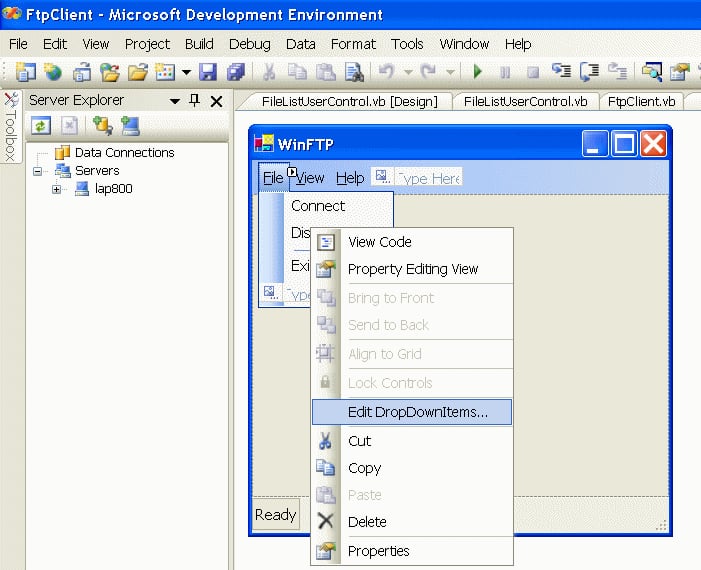Open the Debug menu
Image resolution: width=701 pixels, height=570 pixels.
click(x=249, y=44)
